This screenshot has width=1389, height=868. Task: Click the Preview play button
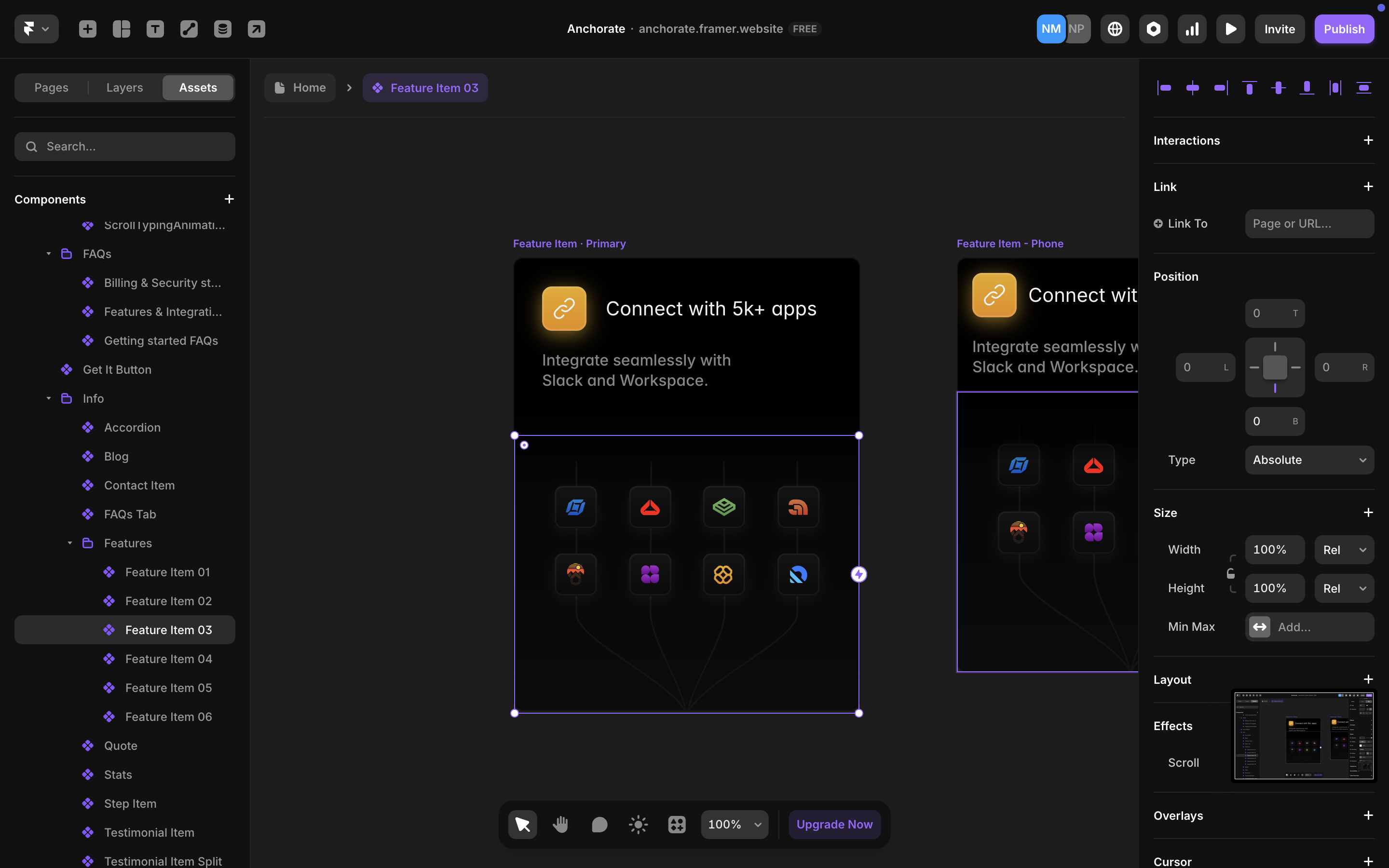1230,29
